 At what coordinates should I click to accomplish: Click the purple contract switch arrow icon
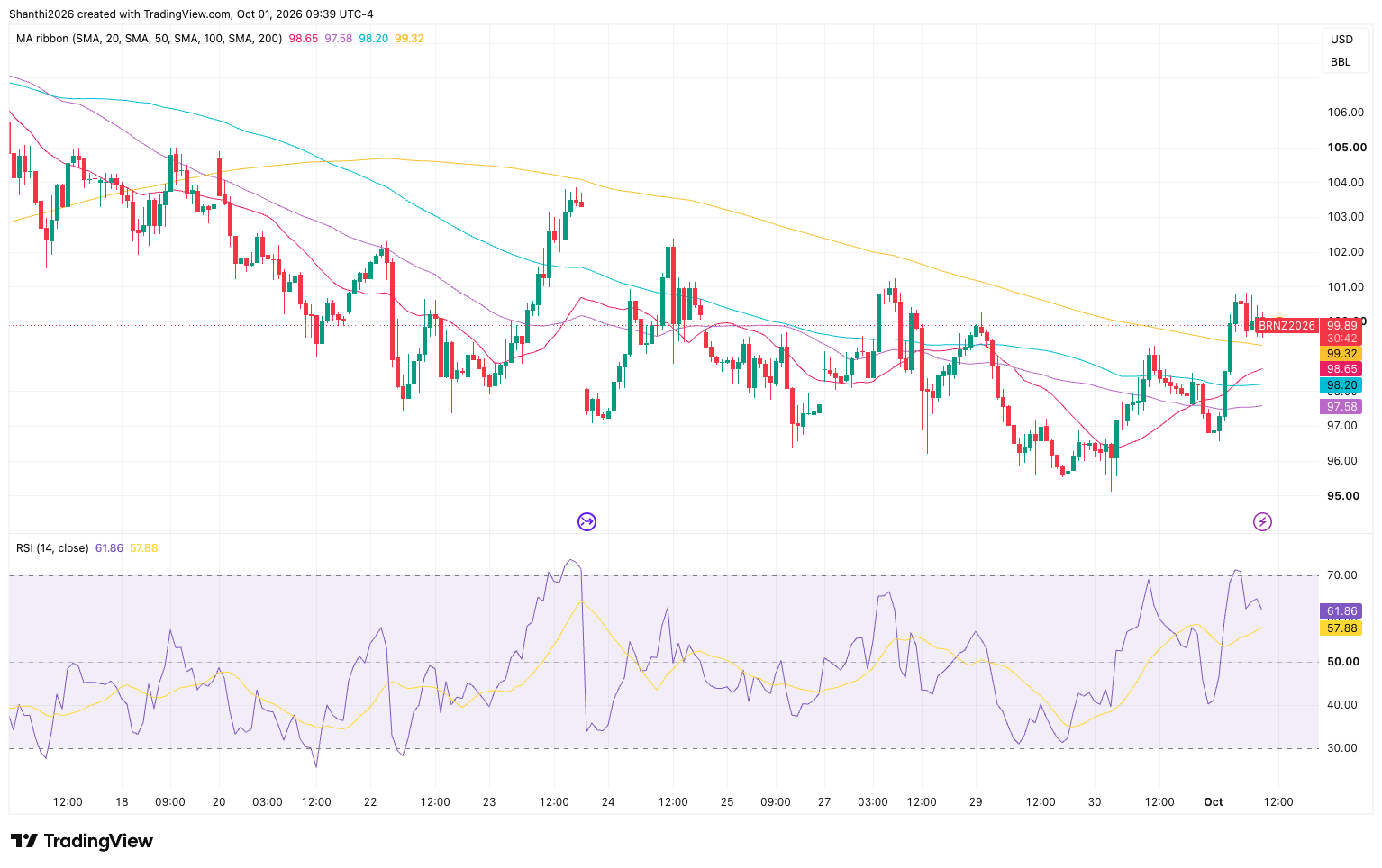(586, 521)
